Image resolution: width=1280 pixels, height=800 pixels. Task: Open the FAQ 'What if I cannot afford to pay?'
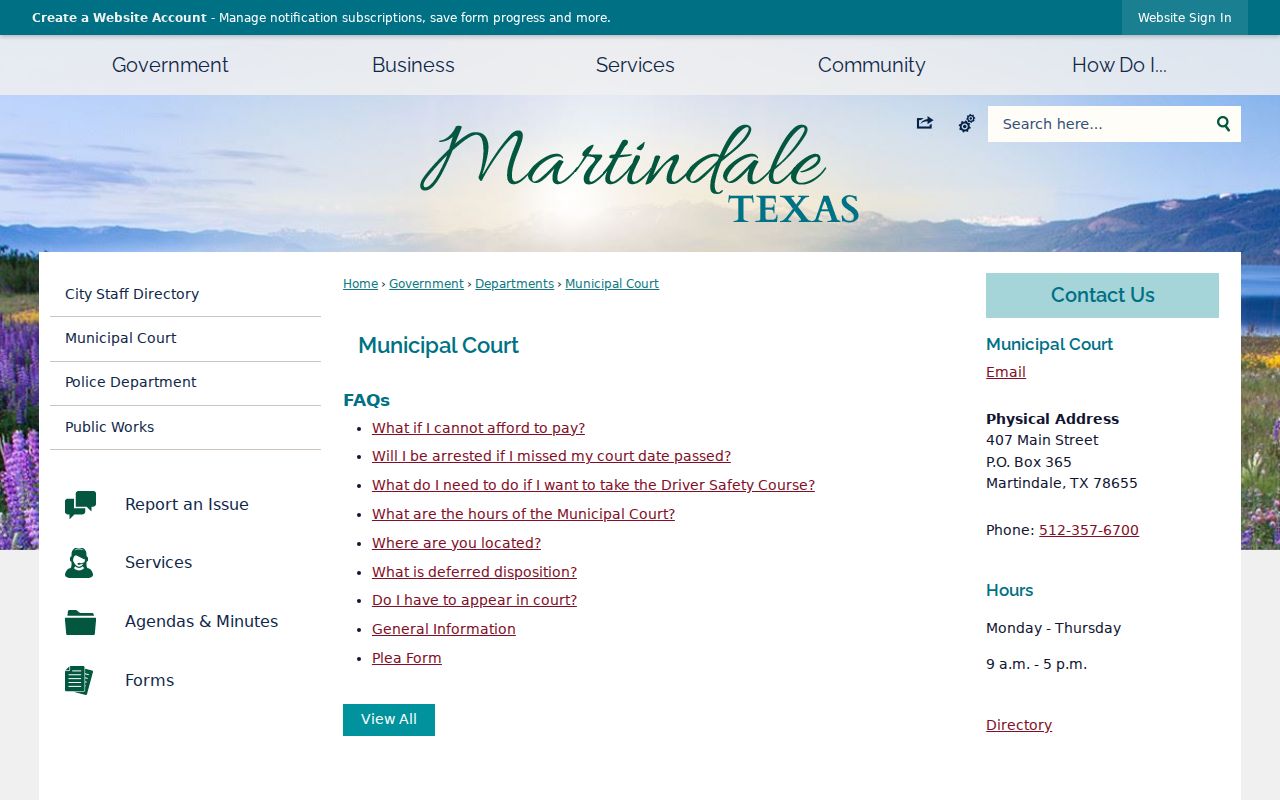pyautogui.click(x=478, y=428)
